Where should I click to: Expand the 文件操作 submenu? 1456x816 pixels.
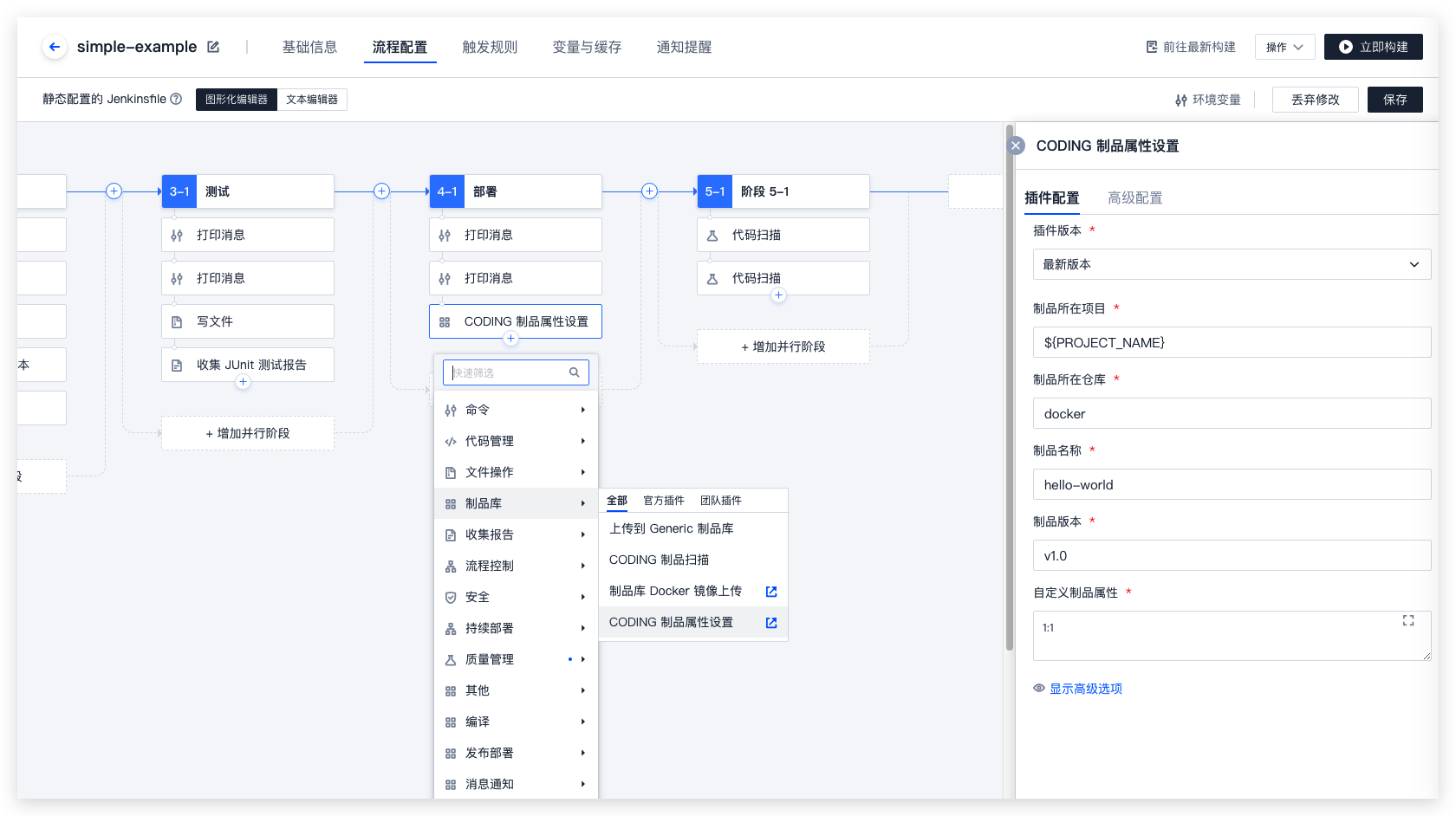(516, 472)
